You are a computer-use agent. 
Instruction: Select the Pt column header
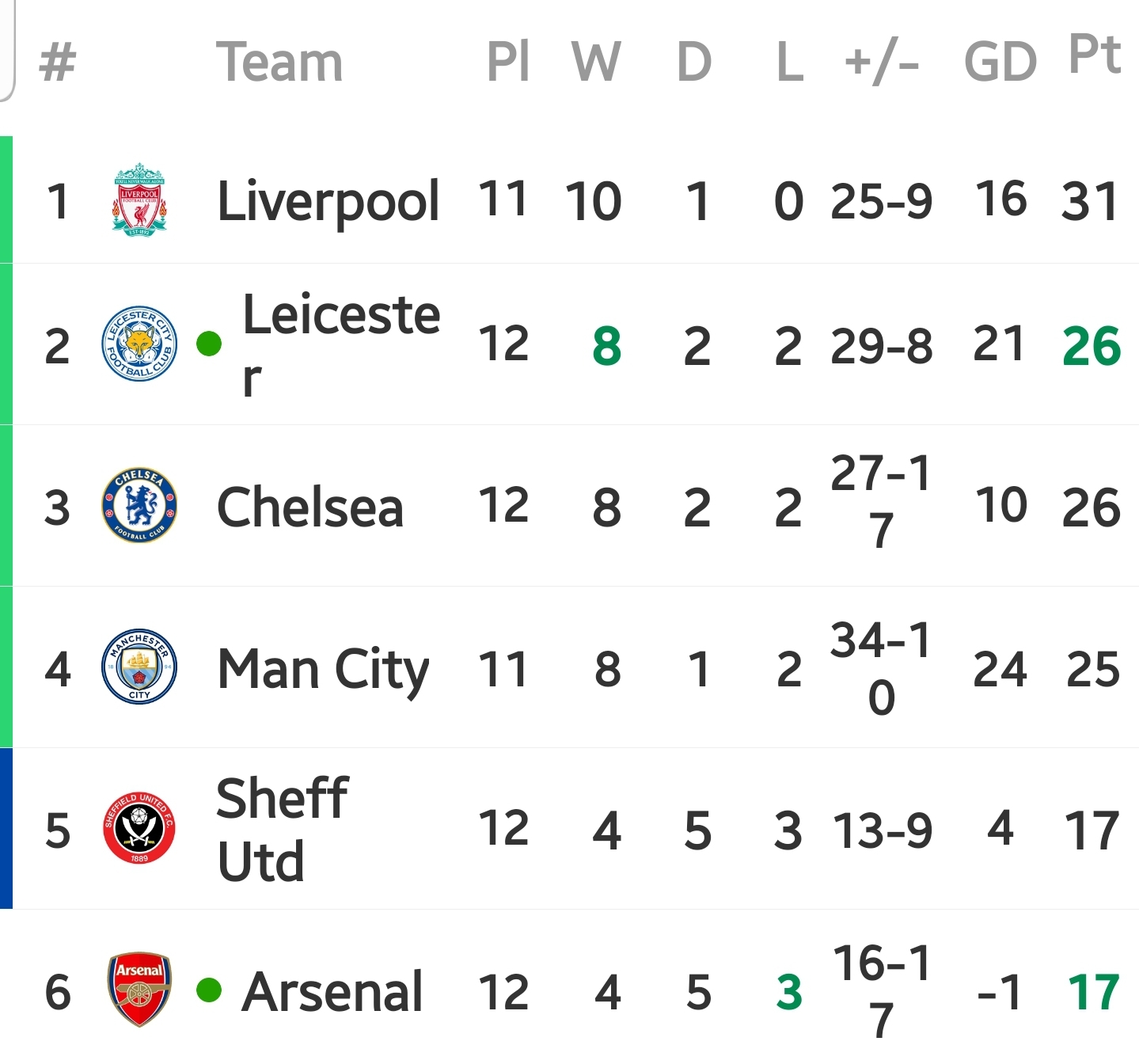click(1095, 54)
